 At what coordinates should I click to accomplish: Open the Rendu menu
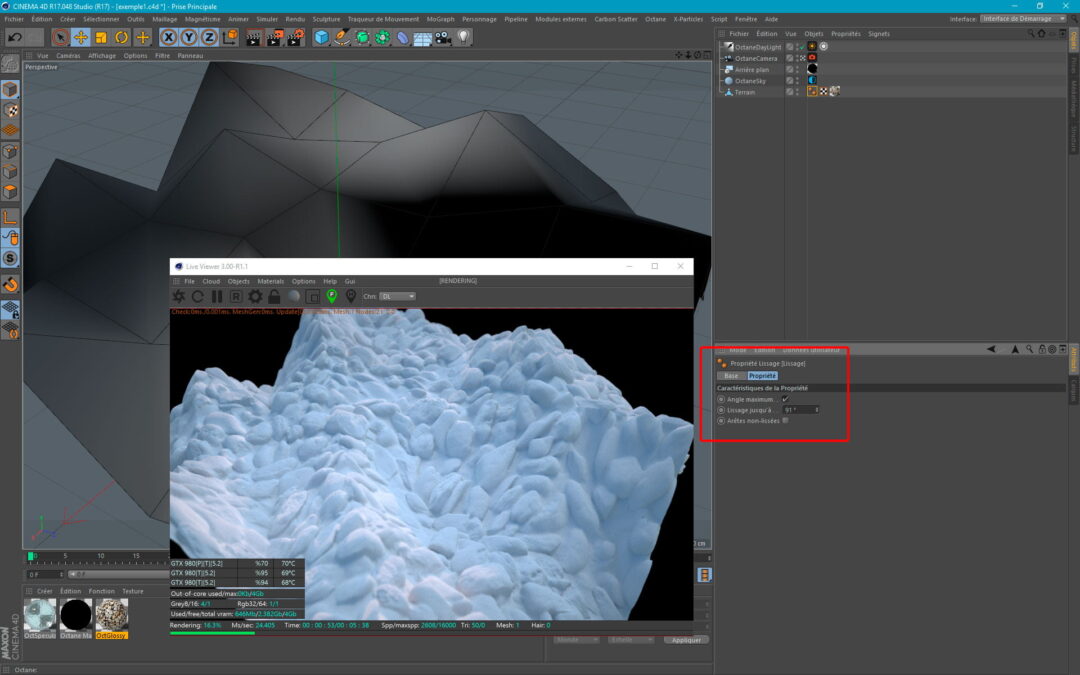pyautogui.click(x=295, y=19)
